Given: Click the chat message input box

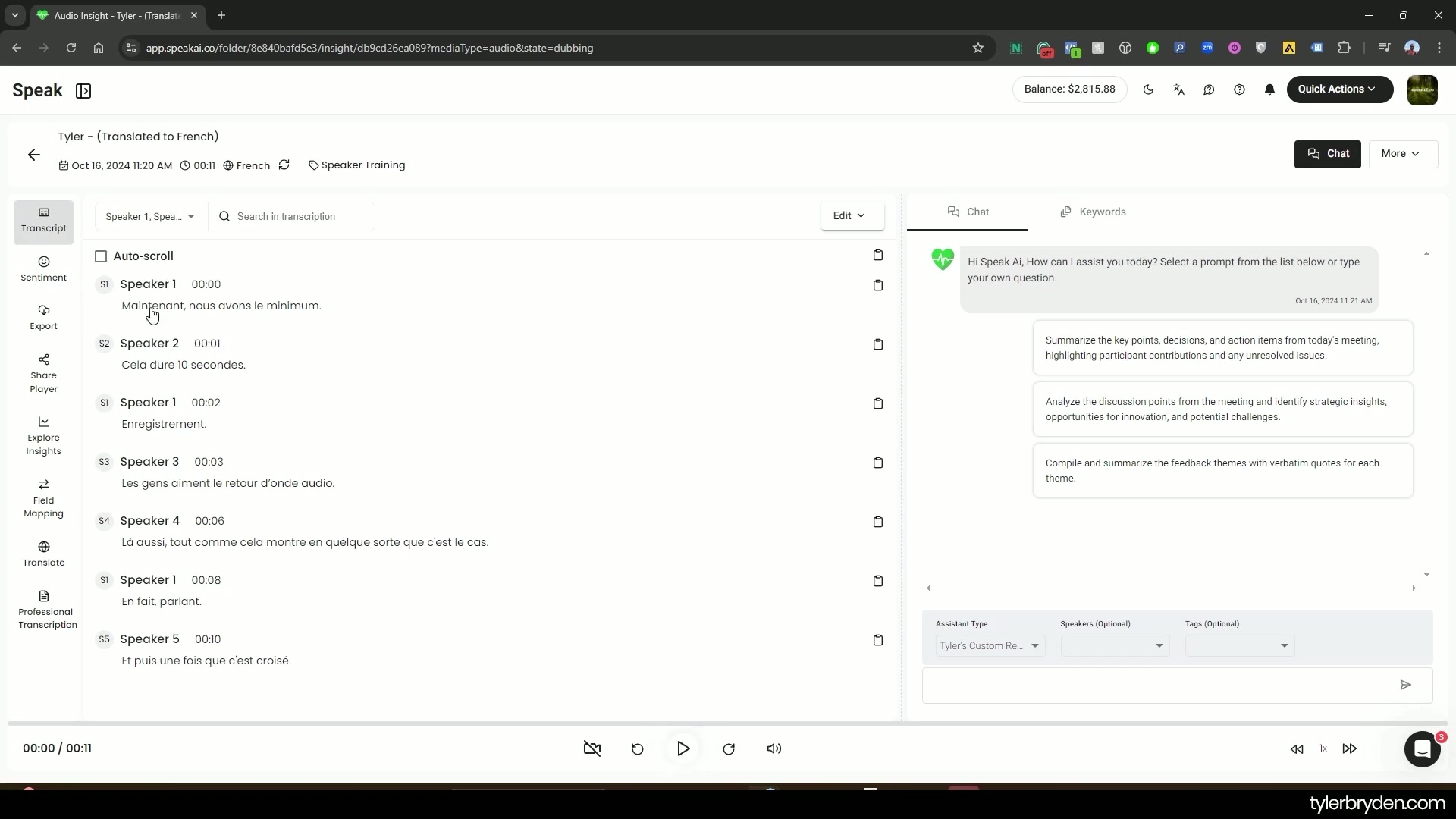Looking at the screenshot, I should click(1160, 686).
